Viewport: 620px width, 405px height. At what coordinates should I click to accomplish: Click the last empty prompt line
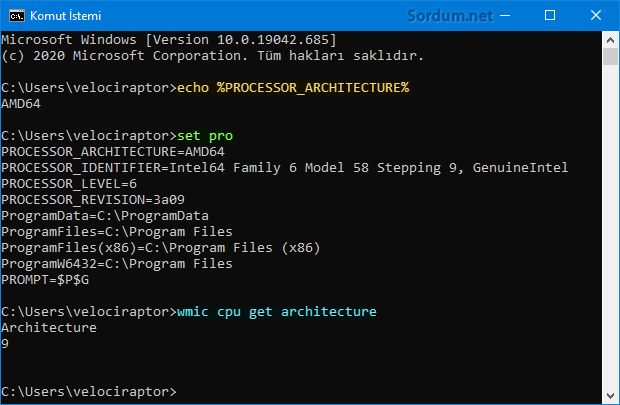[89, 392]
